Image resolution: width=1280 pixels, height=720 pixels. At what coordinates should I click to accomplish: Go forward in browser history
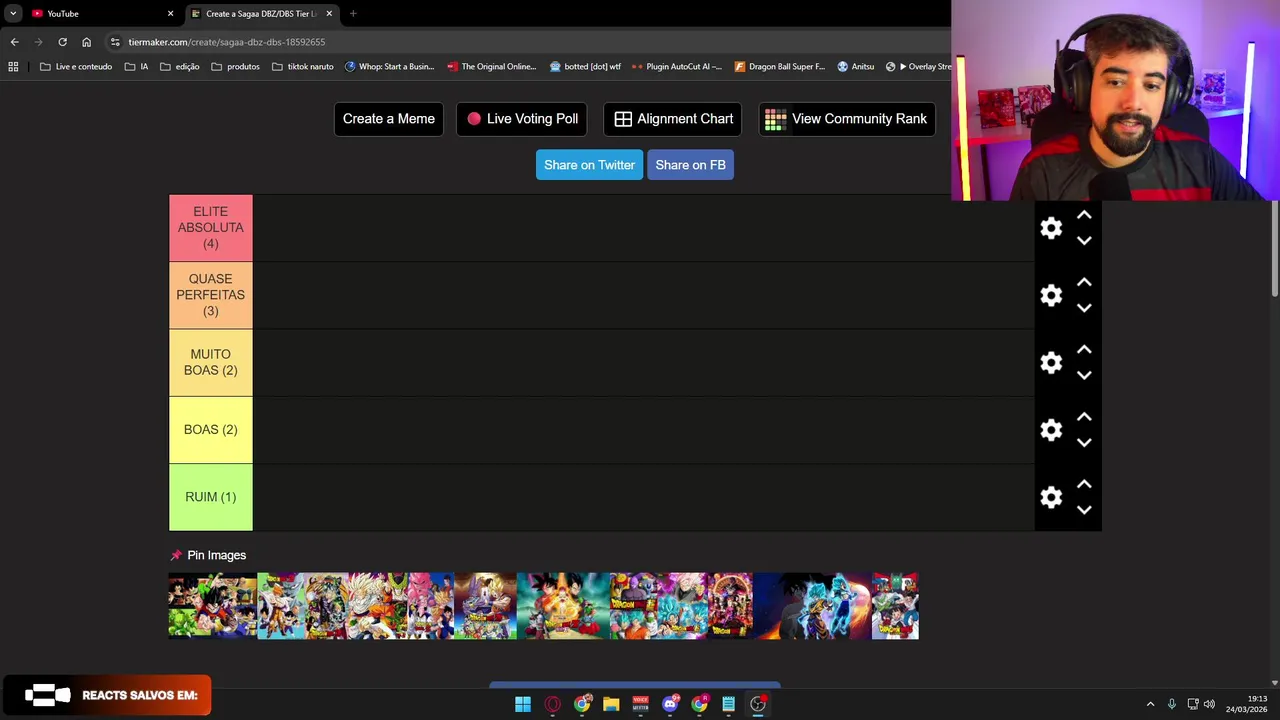pos(38,42)
